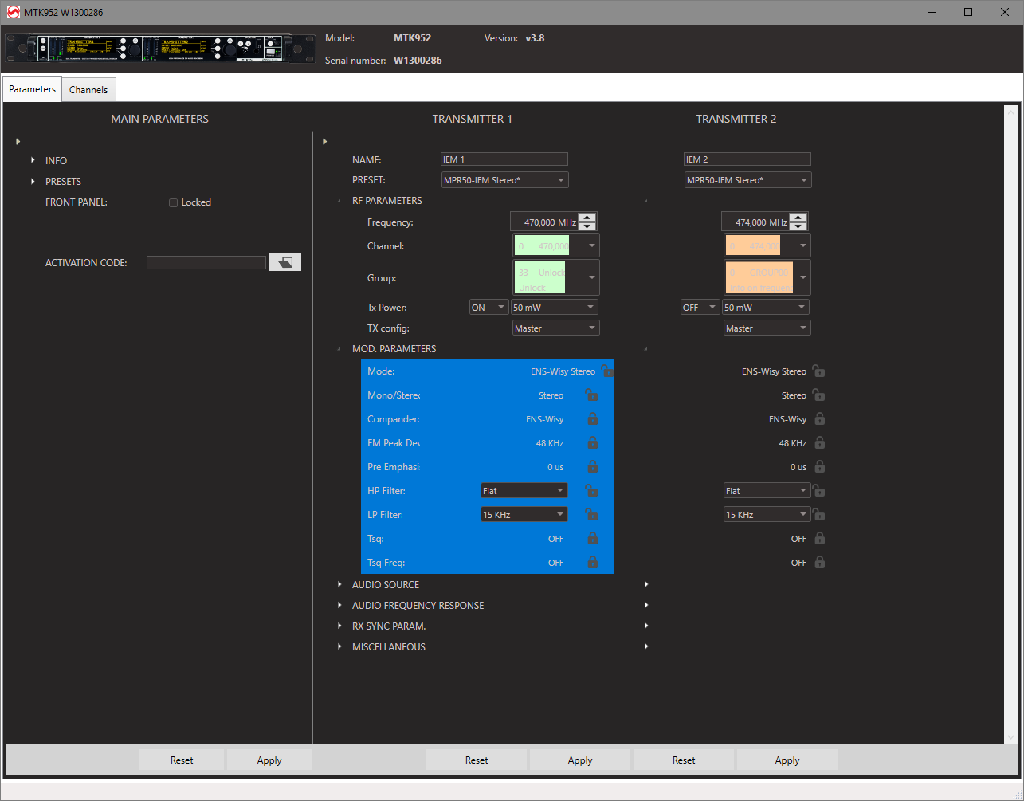
Task: Toggle the Transmitter 1 LP Filter lock
Action: 592,515
